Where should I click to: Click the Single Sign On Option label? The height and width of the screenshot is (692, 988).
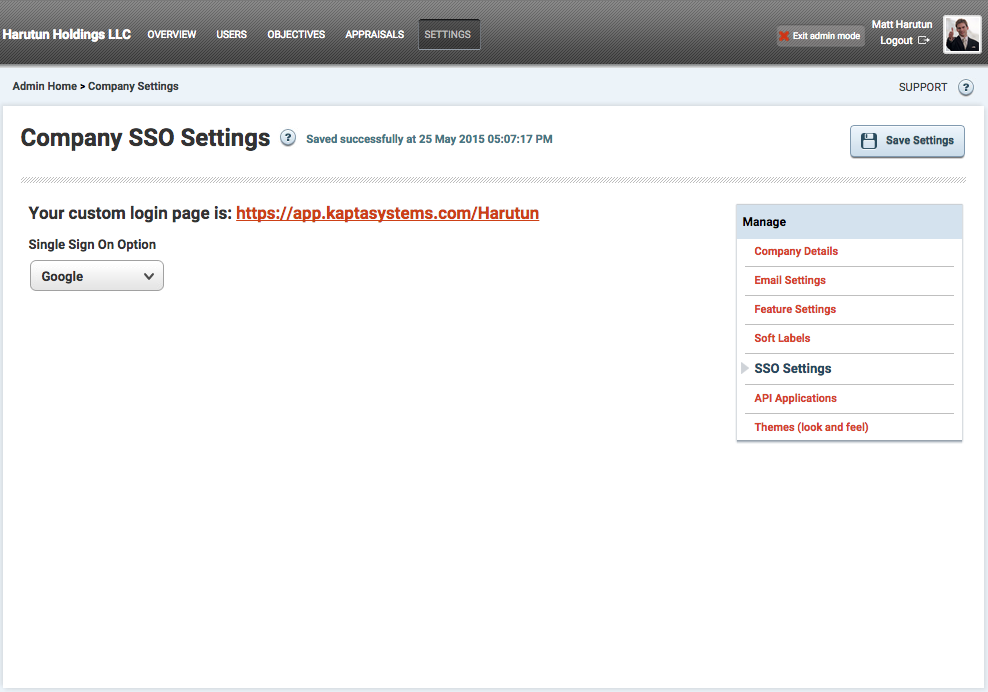coord(92,245)
